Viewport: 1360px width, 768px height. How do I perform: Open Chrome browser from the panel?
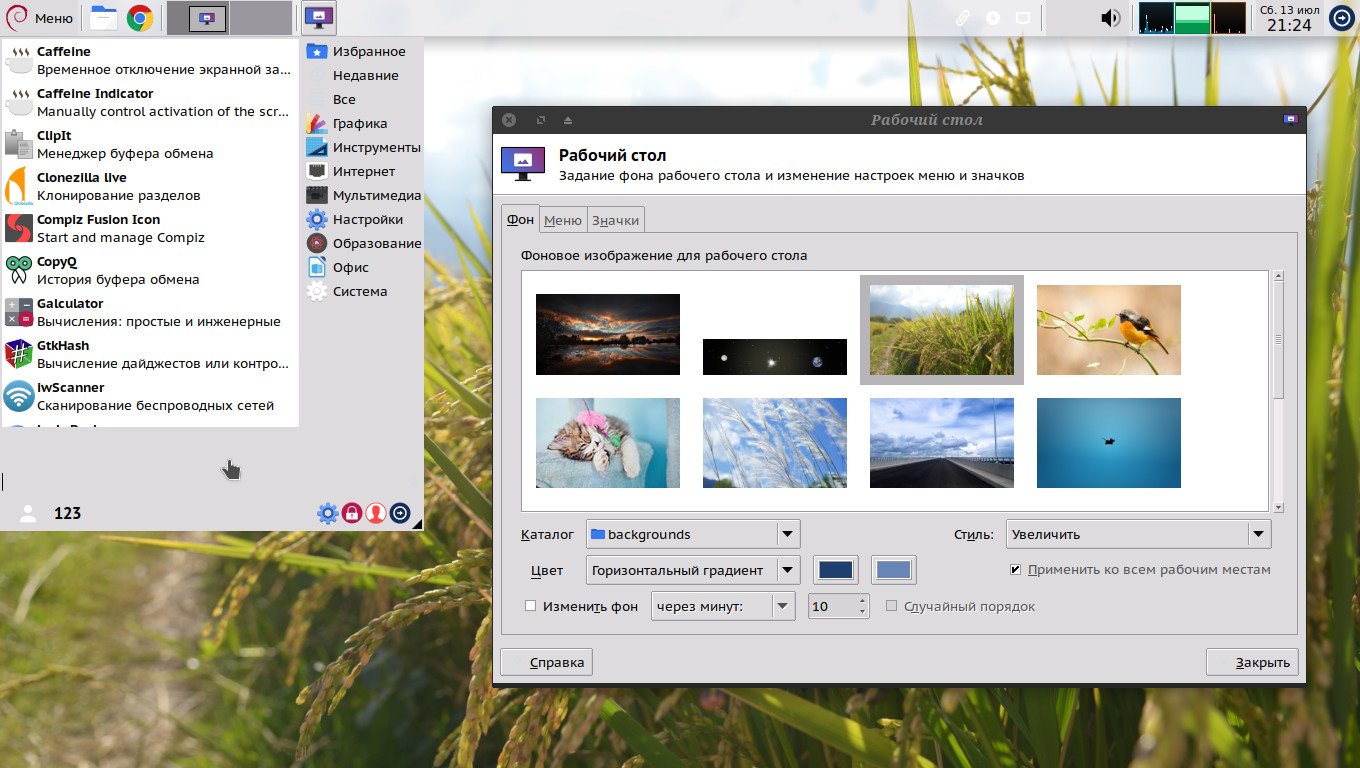coord(140,18)
